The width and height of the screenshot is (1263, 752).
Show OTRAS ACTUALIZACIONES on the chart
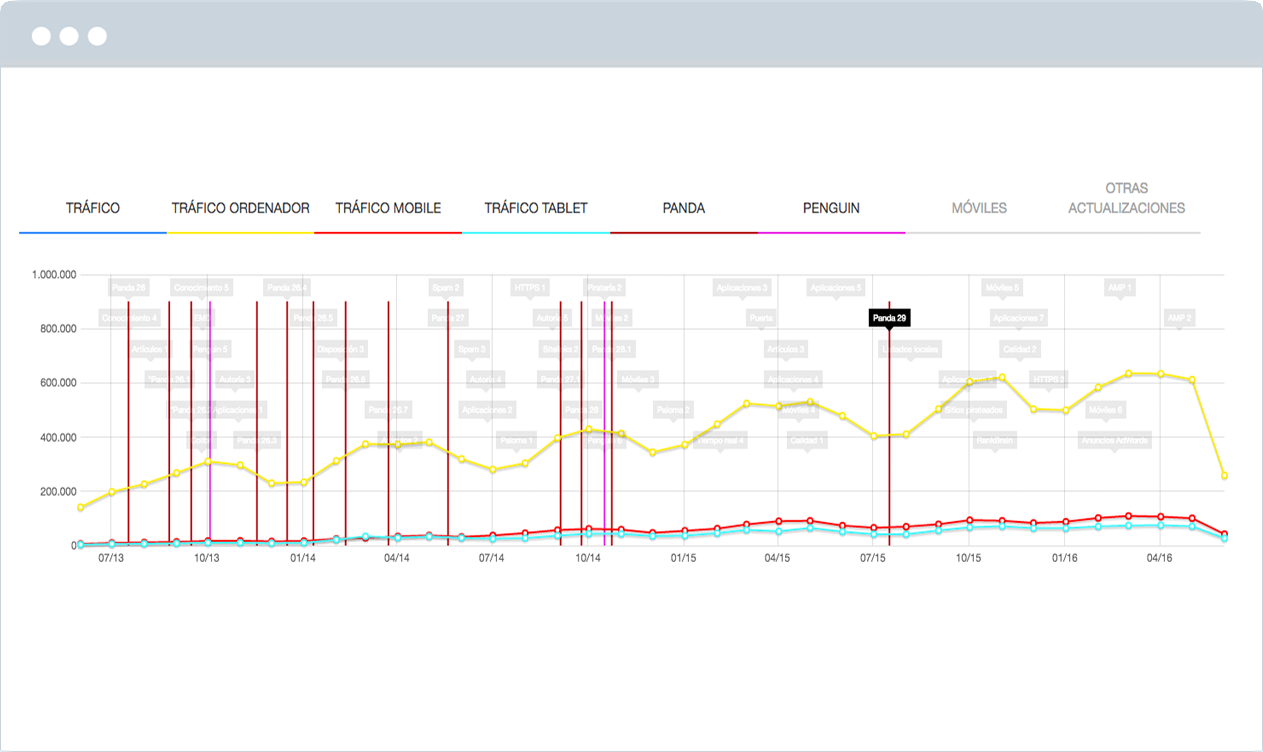pyautogui.click(x=1126, y=198)
